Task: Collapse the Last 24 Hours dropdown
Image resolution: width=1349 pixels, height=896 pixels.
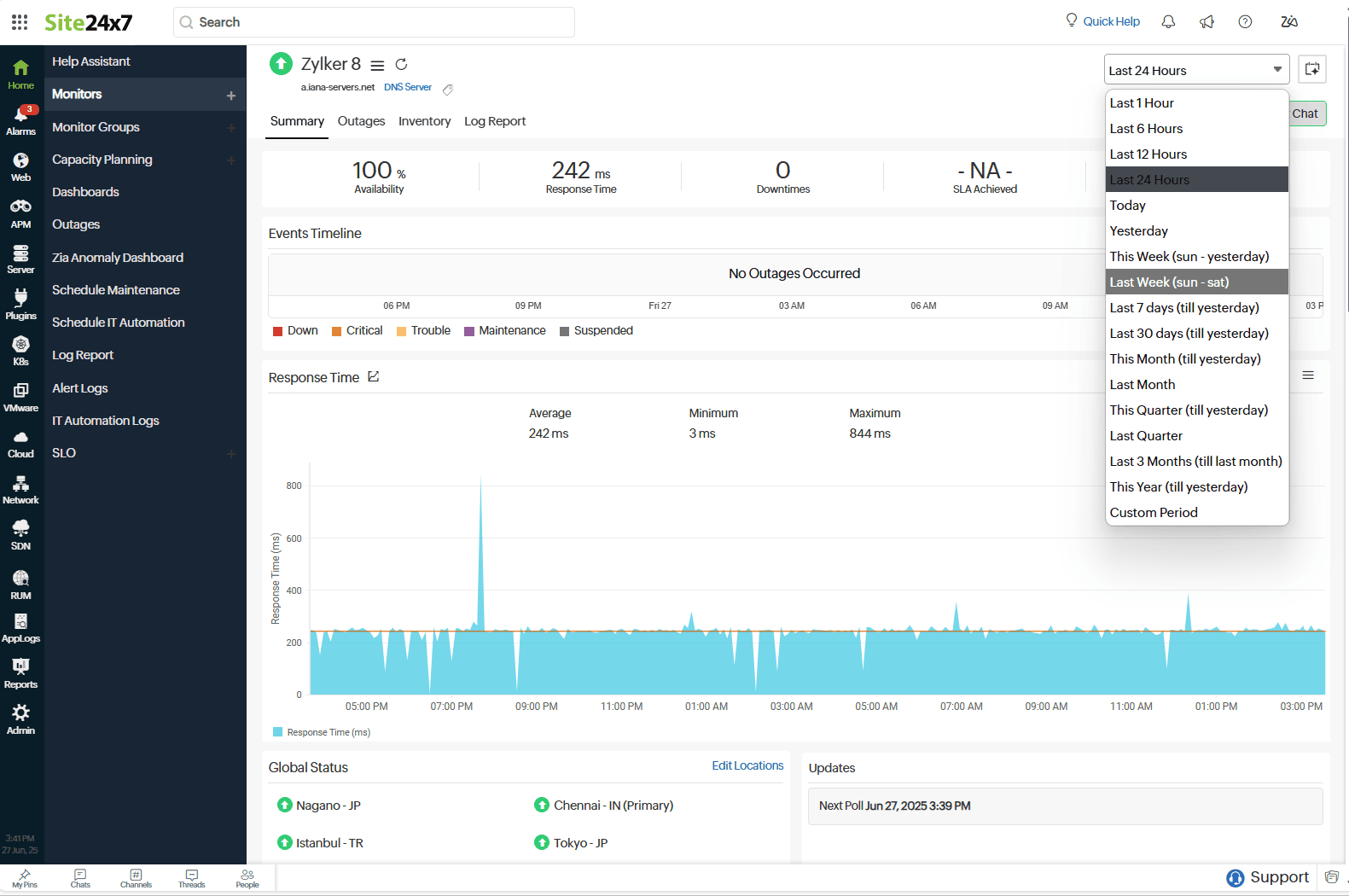Action: [x=1195, y=70]
